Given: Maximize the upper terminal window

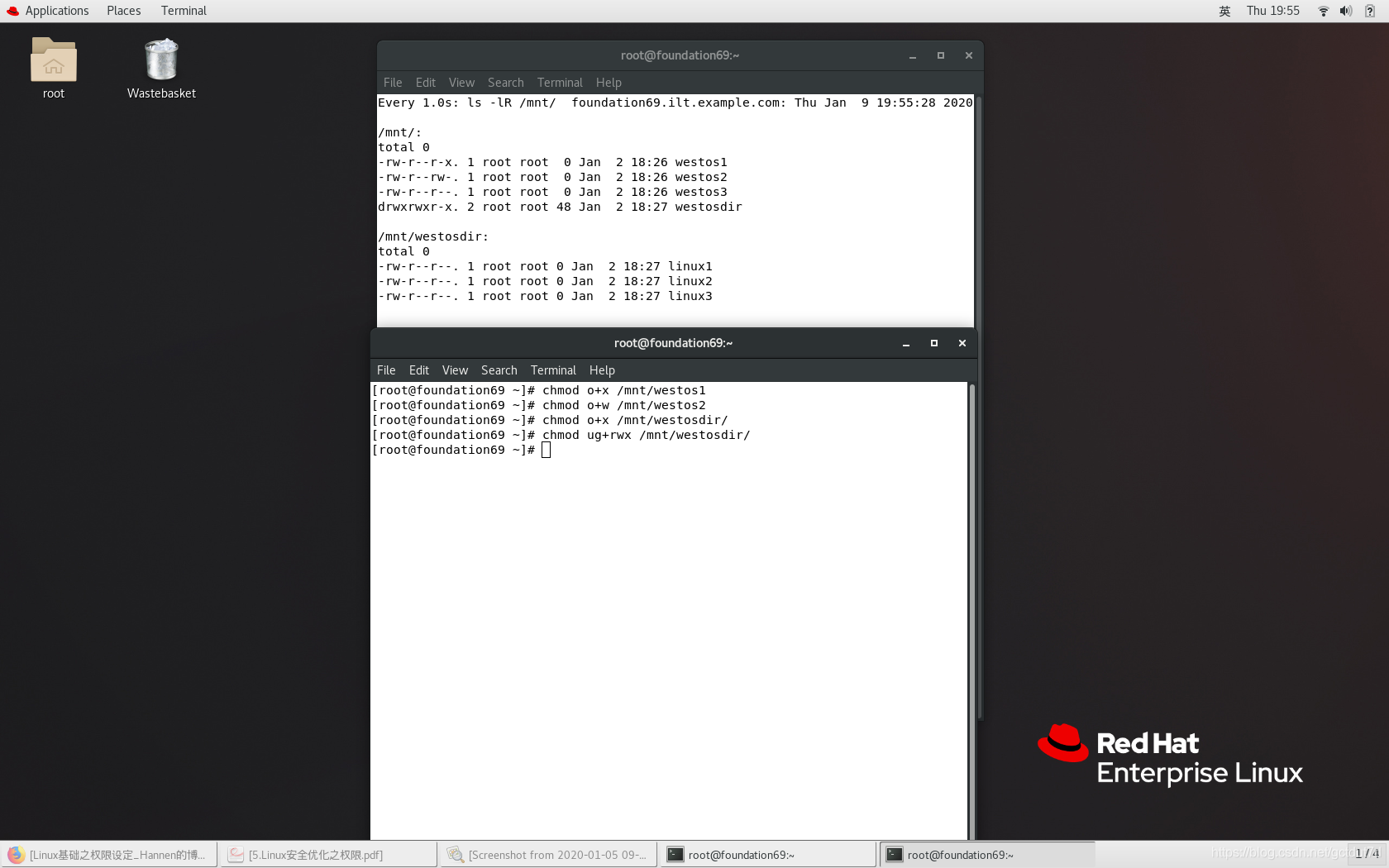Looking at the screenshot, I should click(940, 56).
